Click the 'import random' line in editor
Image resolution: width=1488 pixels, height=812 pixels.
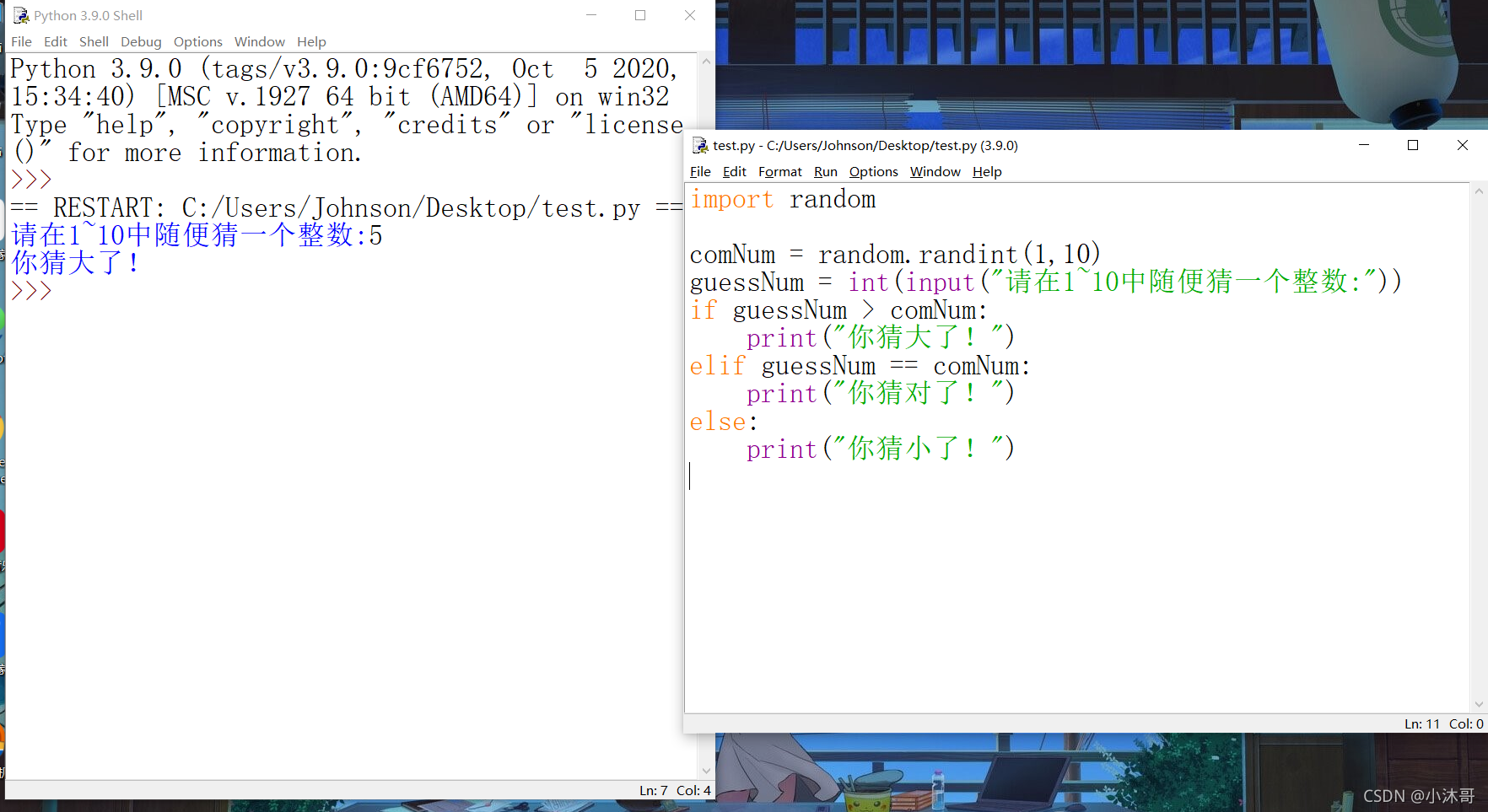783,199
